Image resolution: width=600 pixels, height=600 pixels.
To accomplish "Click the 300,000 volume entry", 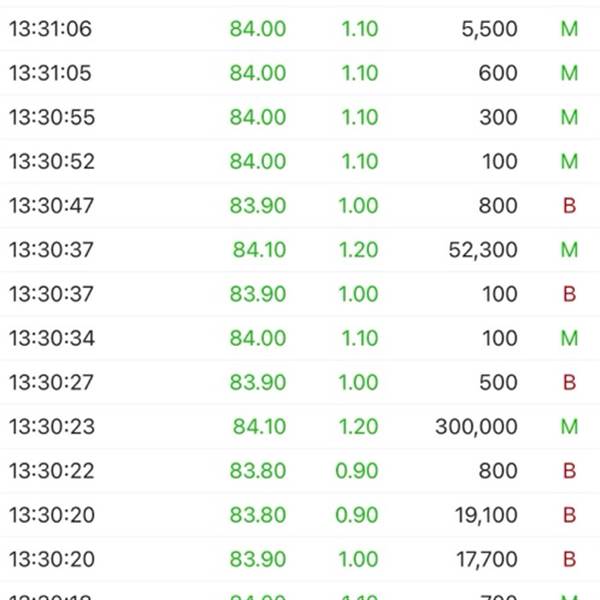I will click(476, 427).
